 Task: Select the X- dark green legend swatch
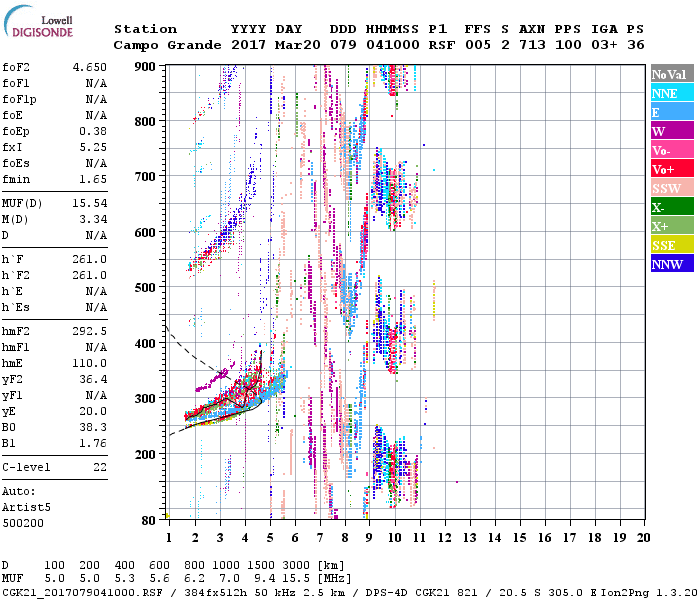(672, 207)
